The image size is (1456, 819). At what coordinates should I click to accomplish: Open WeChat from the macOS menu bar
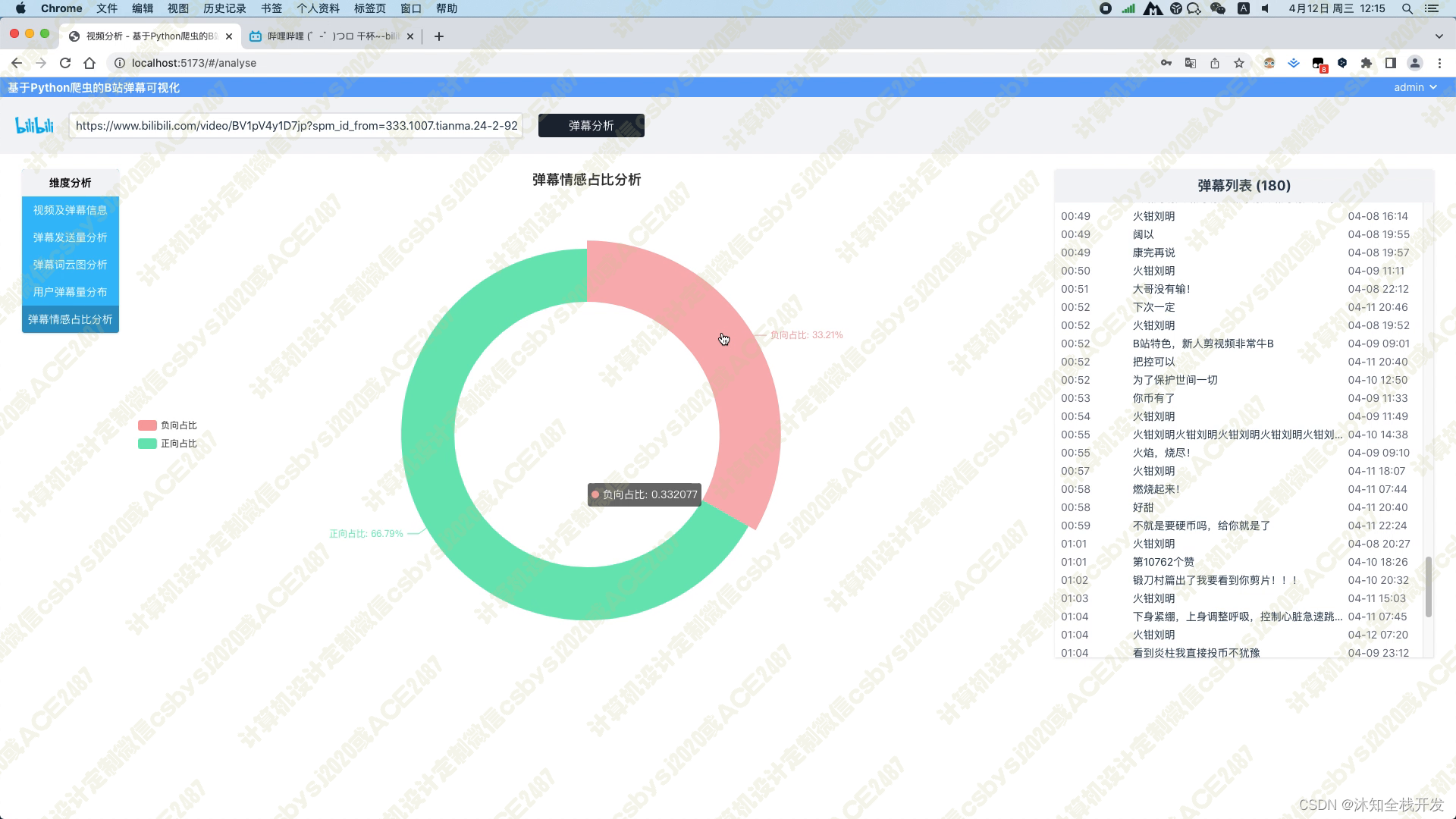pos(1218,8)
